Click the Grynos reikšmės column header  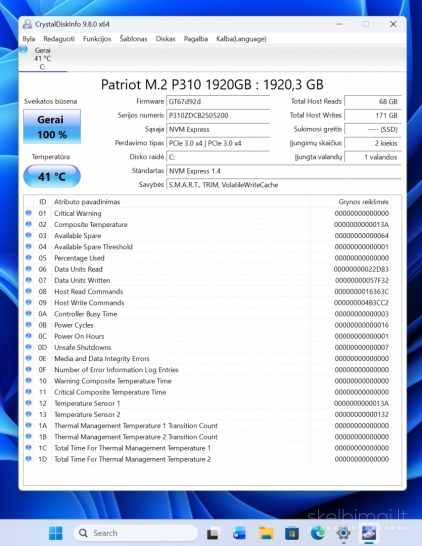(350, 202)
